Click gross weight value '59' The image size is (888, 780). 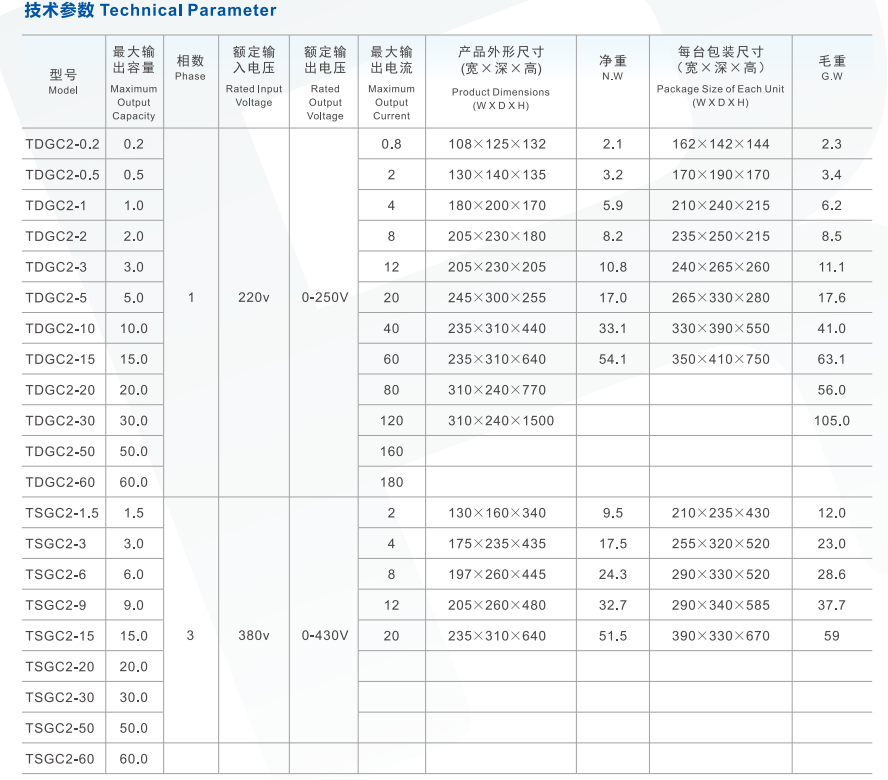[832, 636]
